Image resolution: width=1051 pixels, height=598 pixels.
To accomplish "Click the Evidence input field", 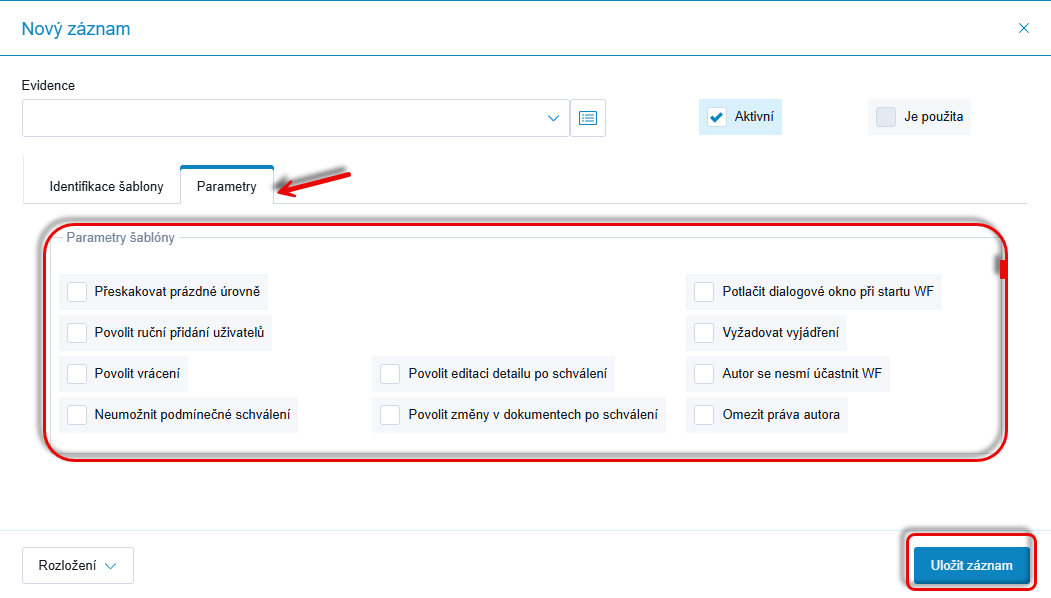I will (280, 118).
